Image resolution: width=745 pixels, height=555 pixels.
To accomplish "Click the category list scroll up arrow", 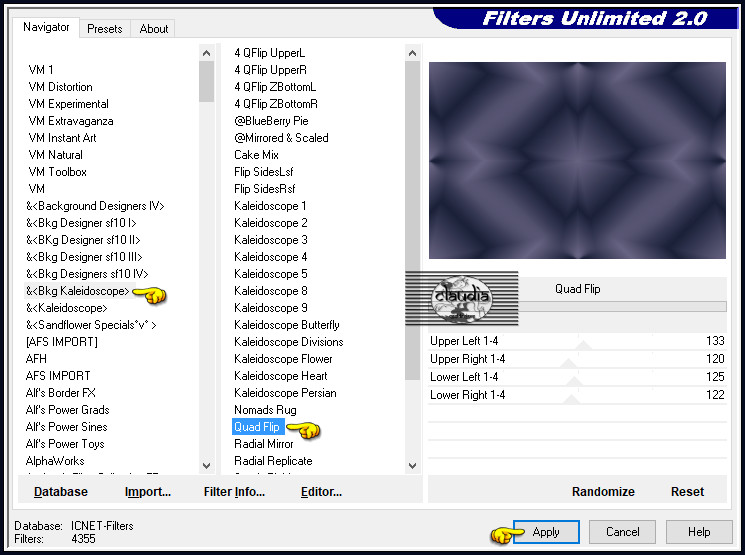I will 206,53.
